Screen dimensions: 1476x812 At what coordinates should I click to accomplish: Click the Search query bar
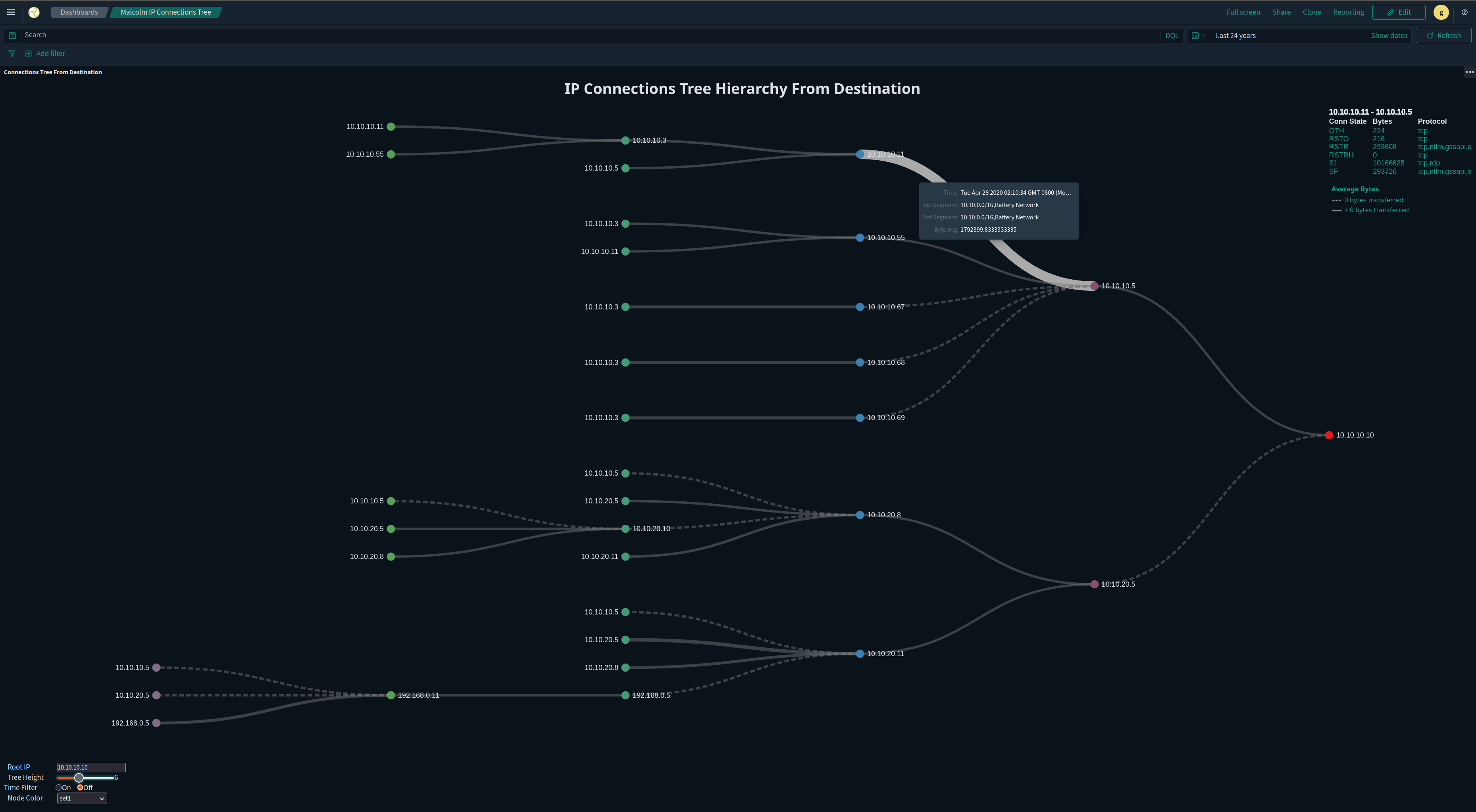(590, 35)
